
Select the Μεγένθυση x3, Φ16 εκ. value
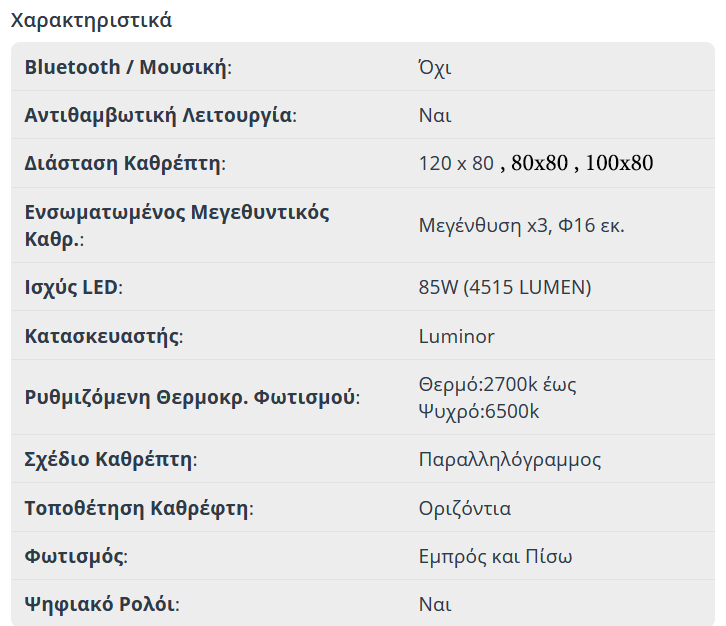521,225
